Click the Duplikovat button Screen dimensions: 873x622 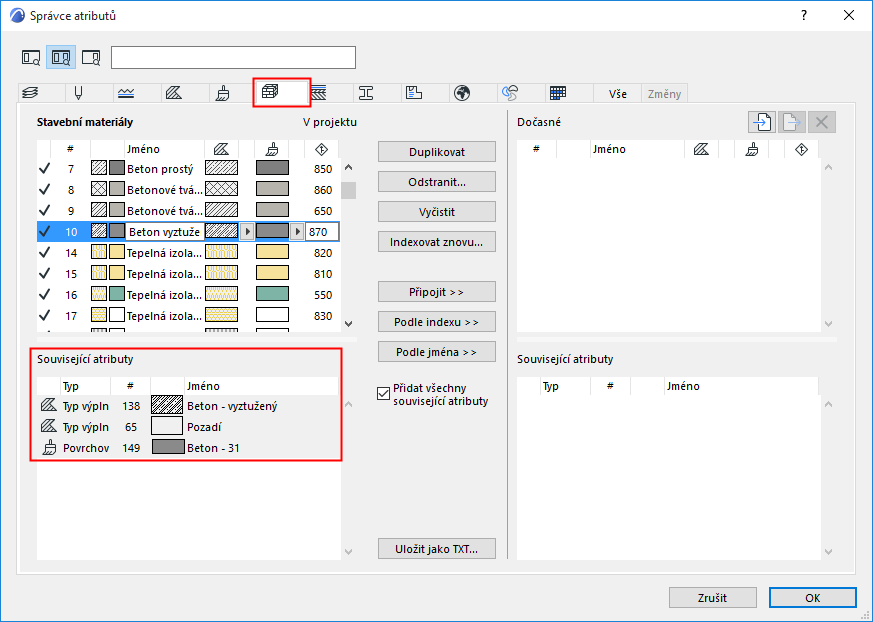[x=436, y=151]
